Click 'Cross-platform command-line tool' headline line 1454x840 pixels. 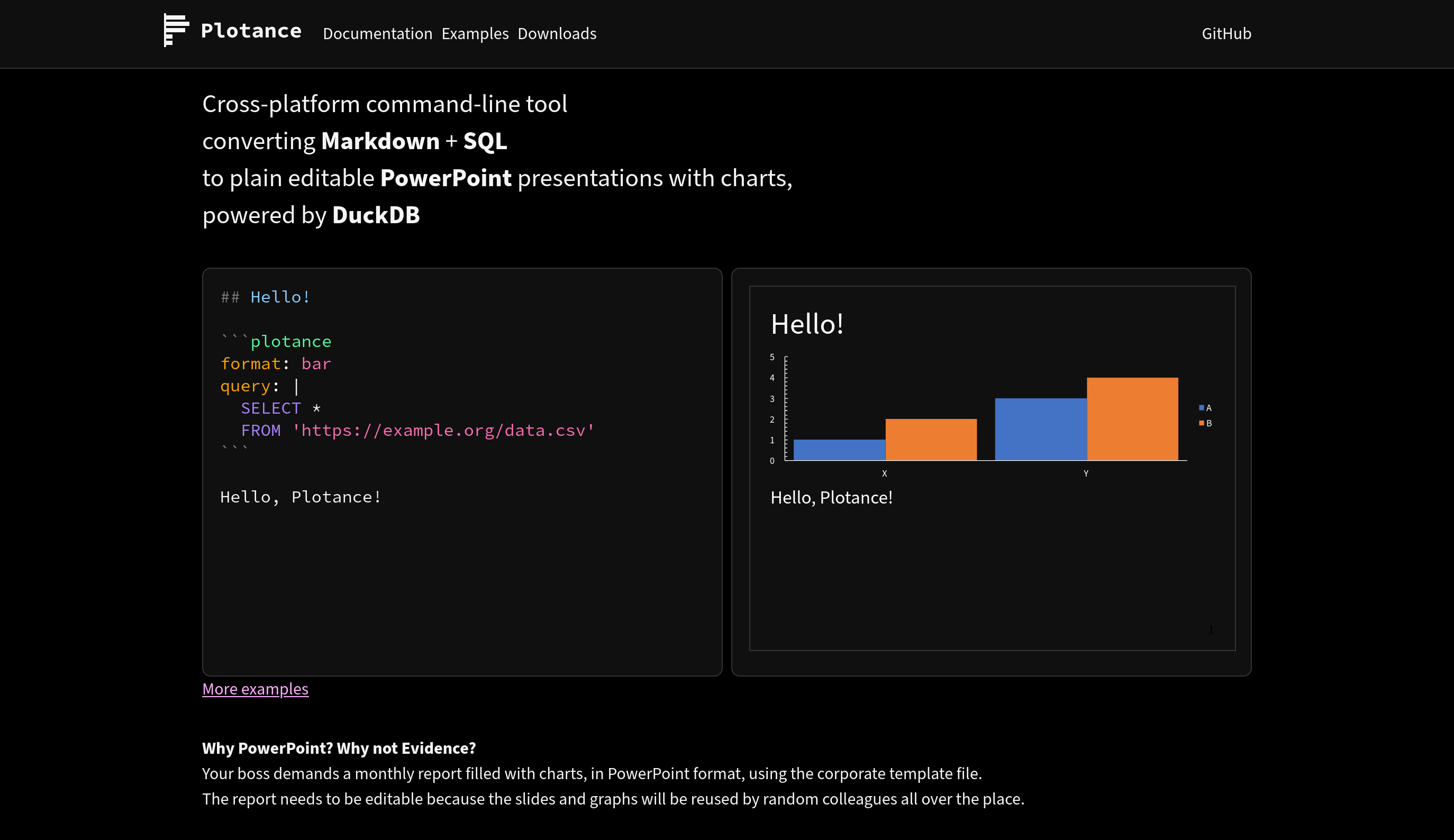coord(385,104)
